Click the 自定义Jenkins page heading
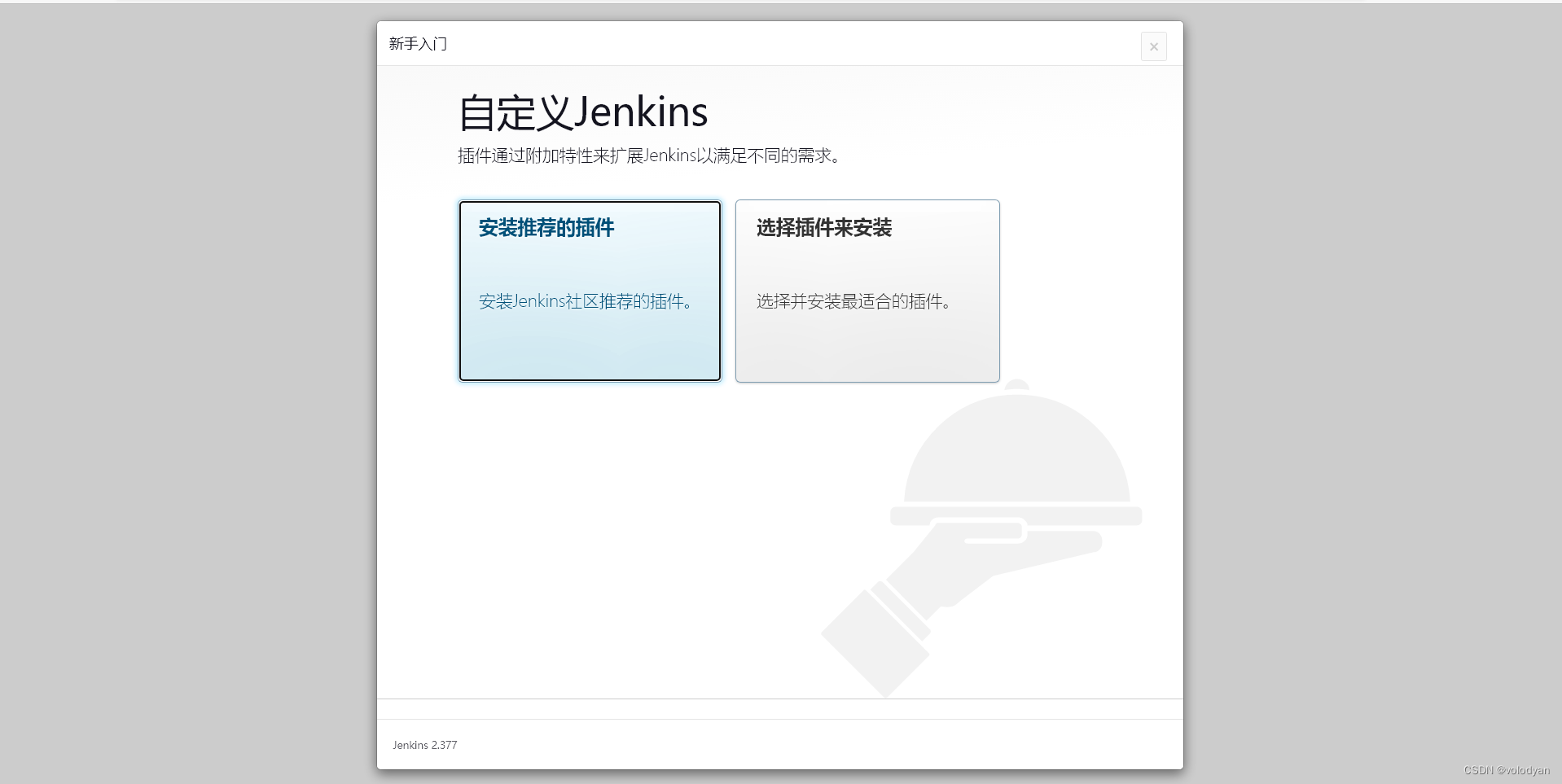 pos(581,112)
